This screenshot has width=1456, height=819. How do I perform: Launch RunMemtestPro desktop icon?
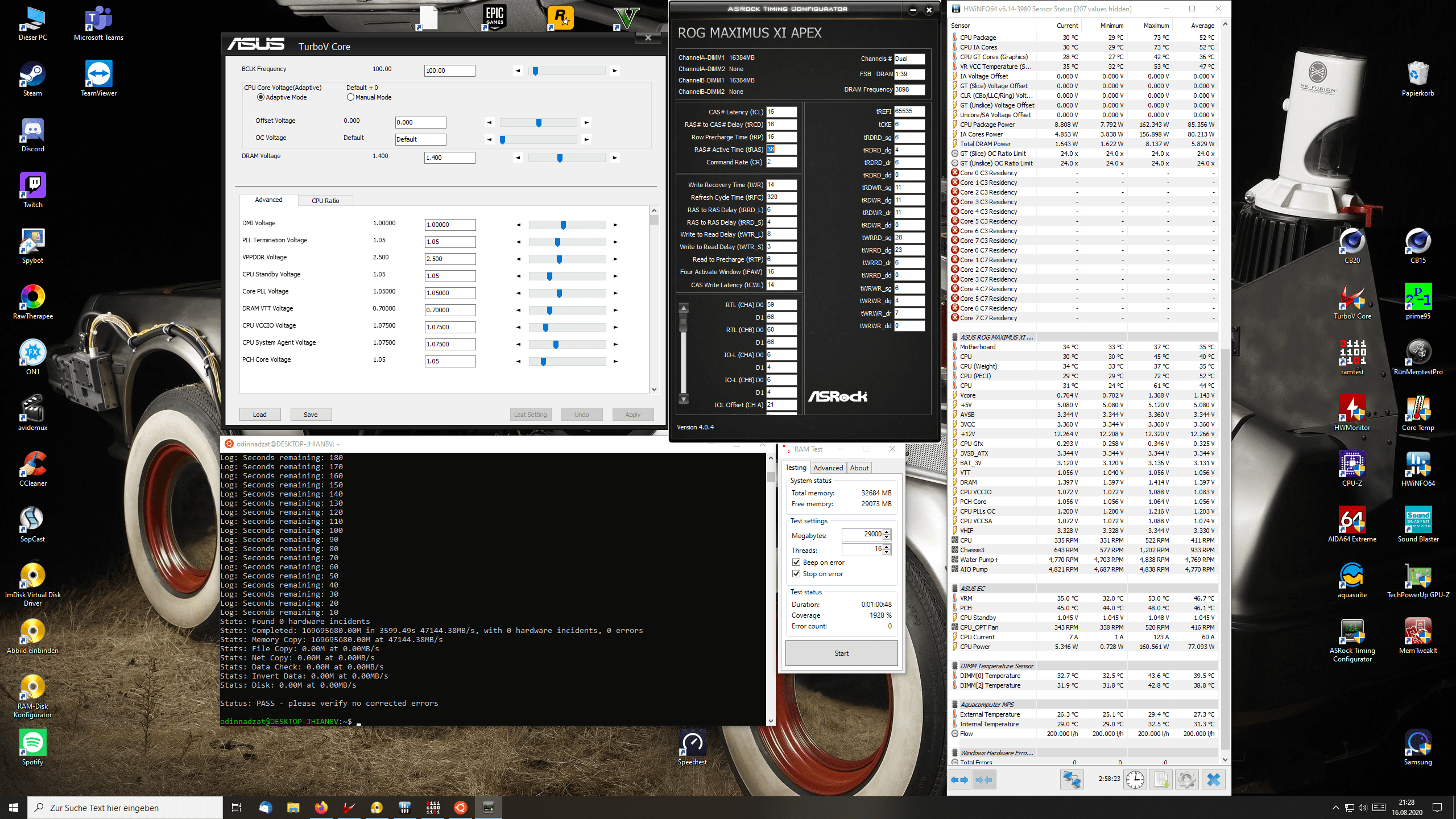click(x=1418, y=357)
